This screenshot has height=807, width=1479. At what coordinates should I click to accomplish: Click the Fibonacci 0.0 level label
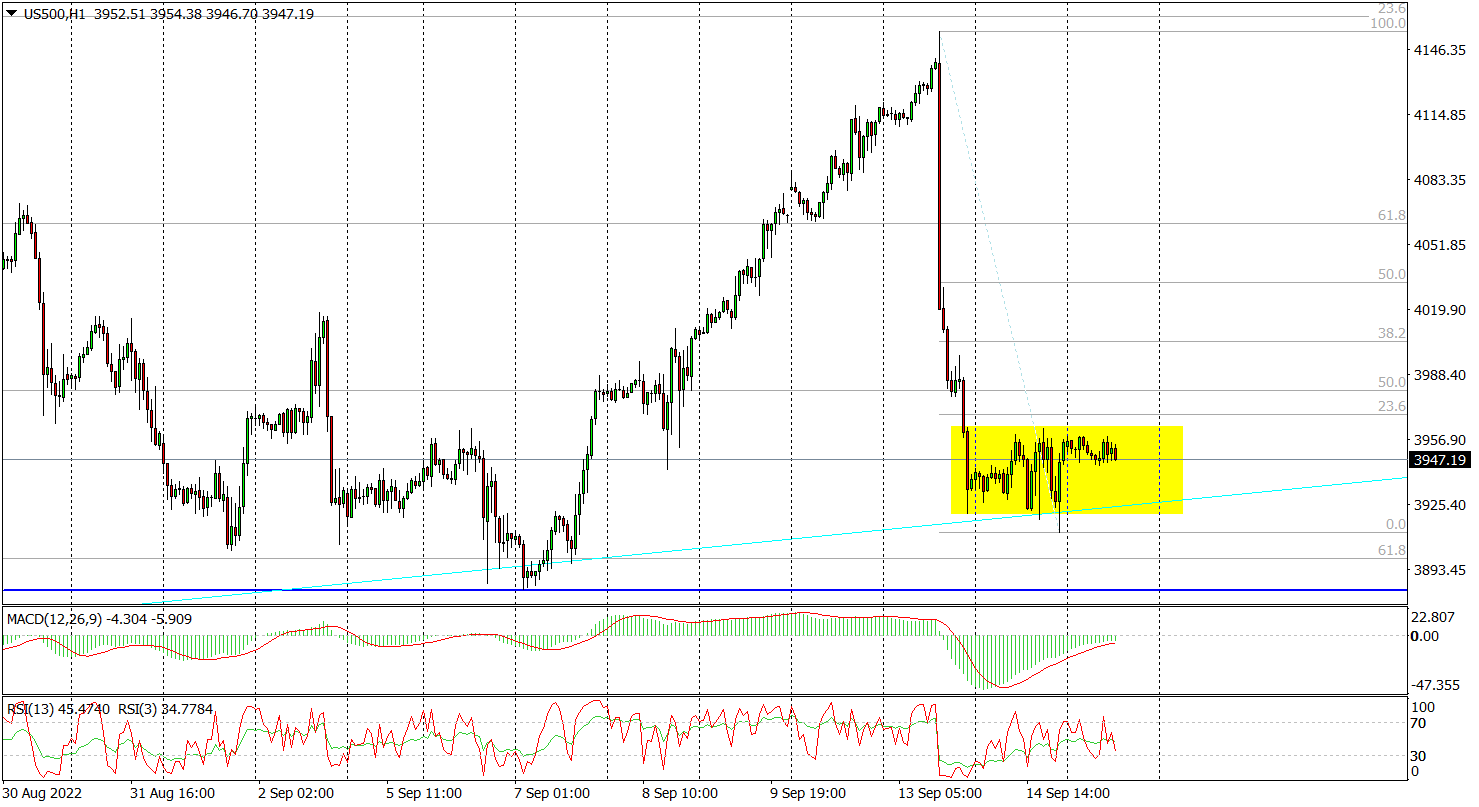pyautogui.click(x=1396, y=524)
